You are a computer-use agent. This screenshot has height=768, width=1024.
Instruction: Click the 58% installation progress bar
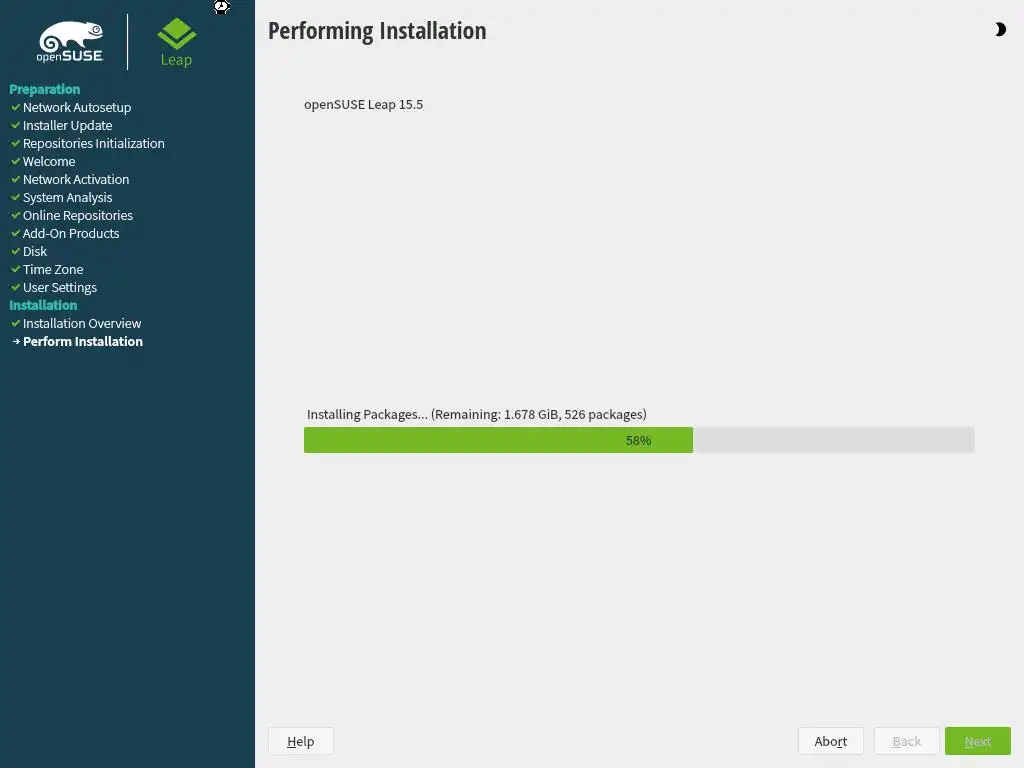639,440
